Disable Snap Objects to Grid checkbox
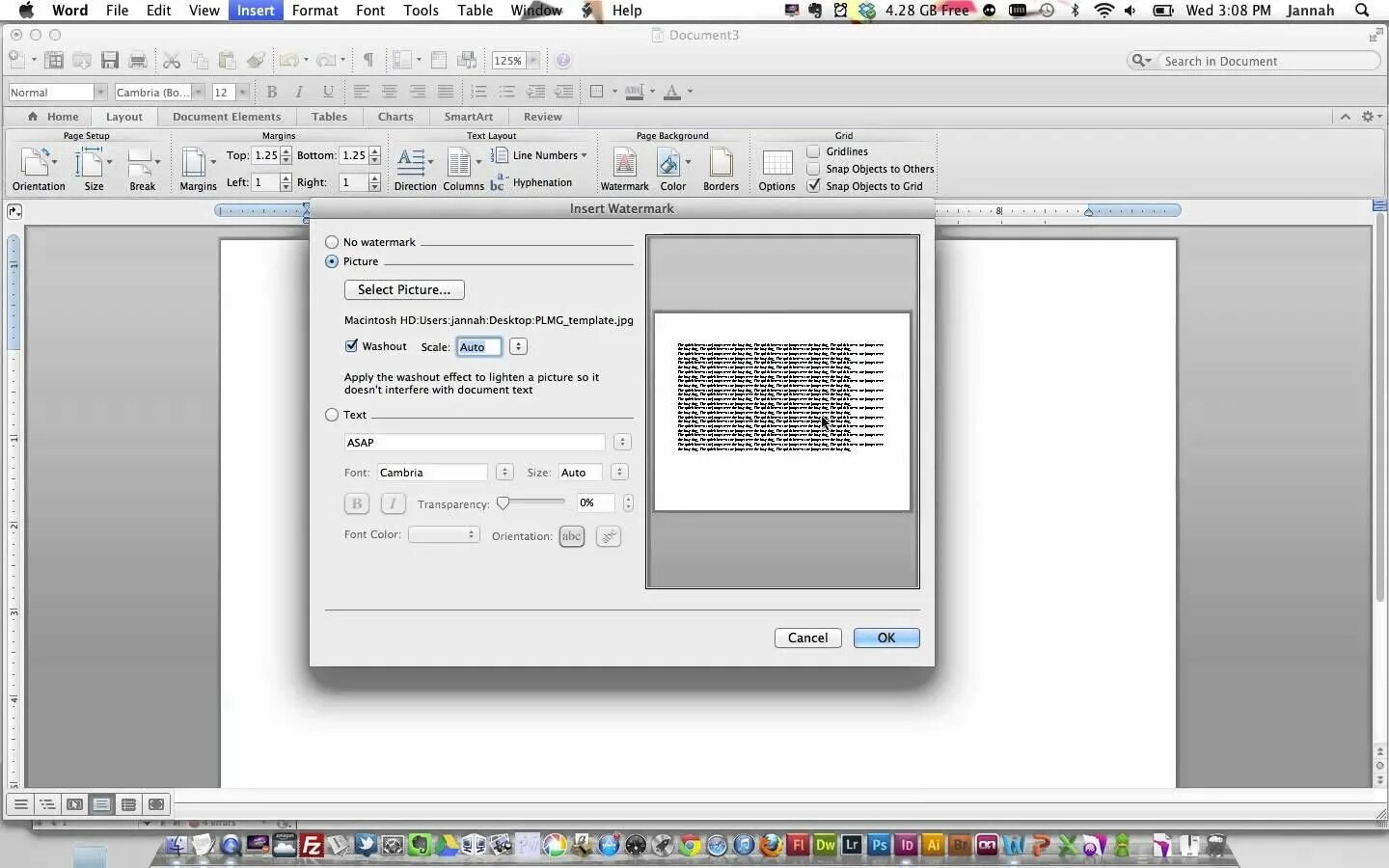The width and height of the screenshot is (1389, 868). [814, 186]
